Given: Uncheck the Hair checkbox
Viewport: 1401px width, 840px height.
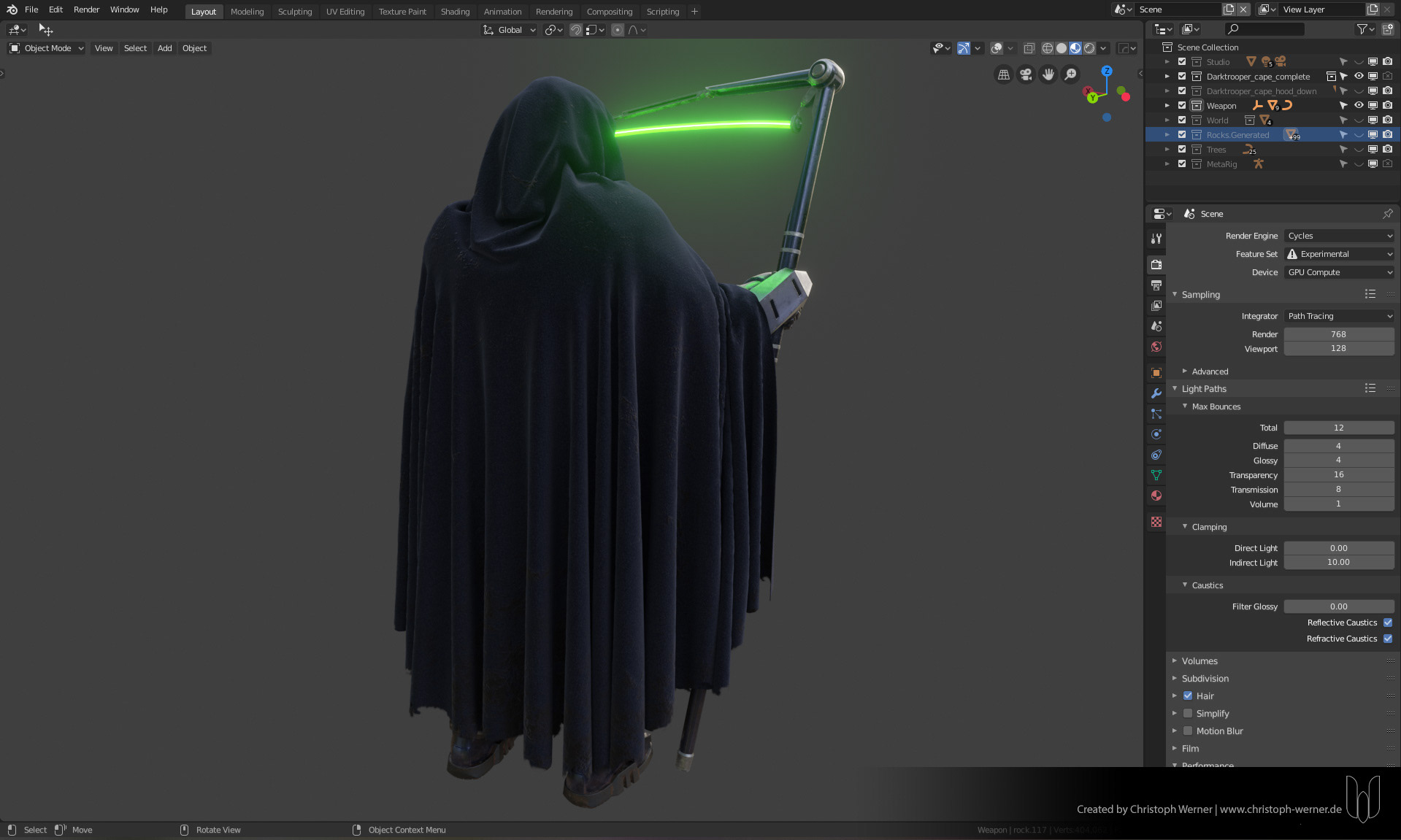Looking at the screenshot, I should 1188,695.
